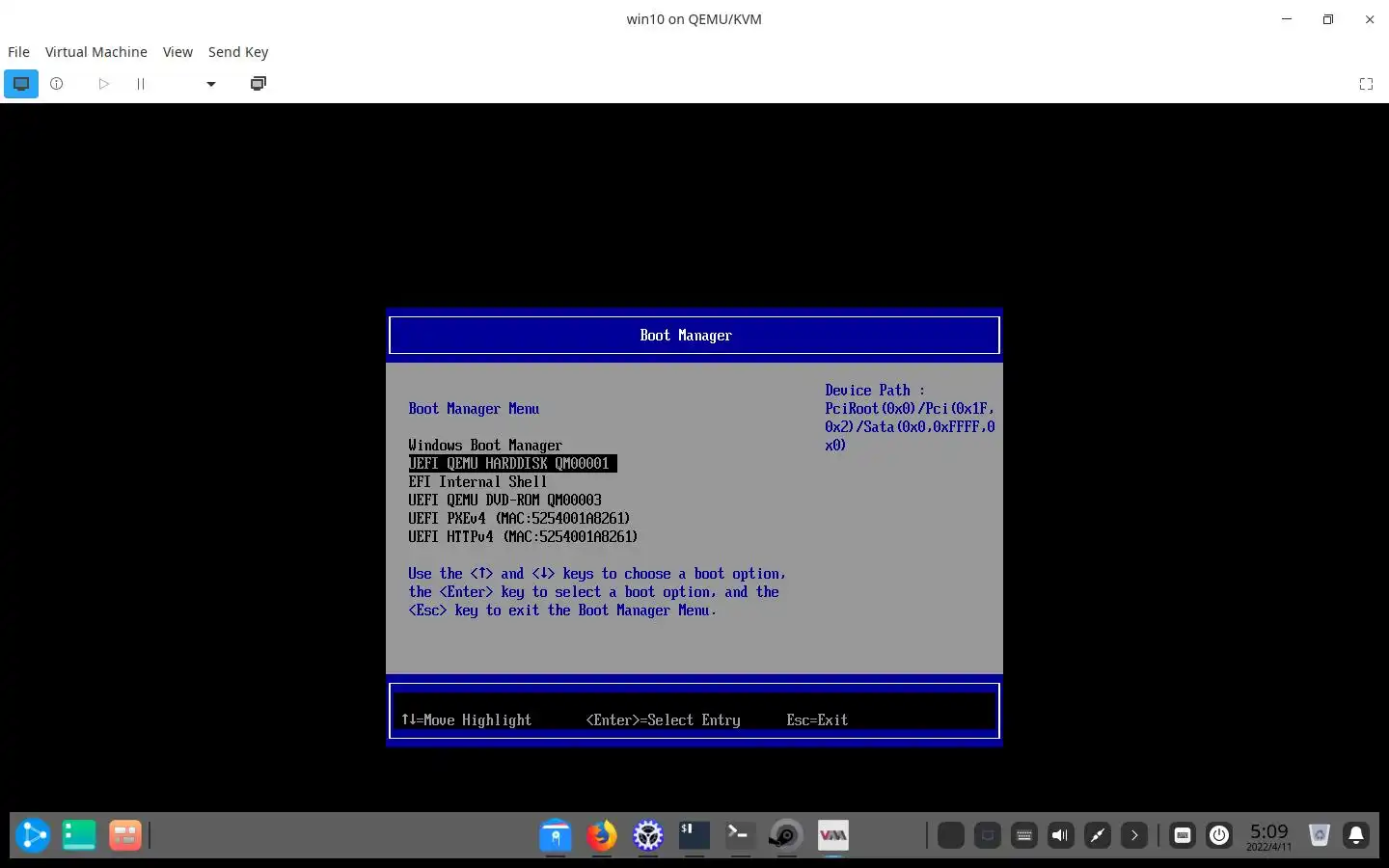Launch Firefox from the dock
This screenshot has width=1389, height=868.
click(x=602, y=835)
